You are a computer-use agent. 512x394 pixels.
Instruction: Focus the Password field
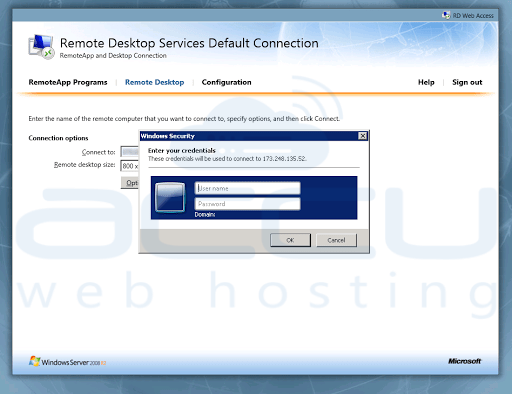[247, 204]
